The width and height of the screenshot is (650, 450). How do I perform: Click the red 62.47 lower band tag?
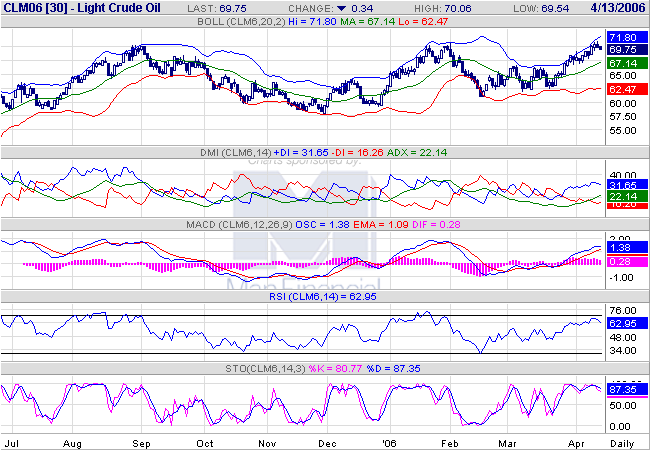[x=622, y=89]
